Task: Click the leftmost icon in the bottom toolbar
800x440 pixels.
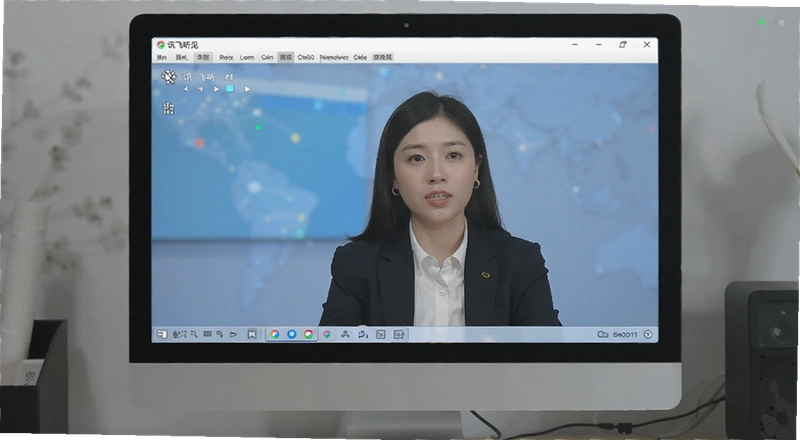Action: [x=162, y=334]
